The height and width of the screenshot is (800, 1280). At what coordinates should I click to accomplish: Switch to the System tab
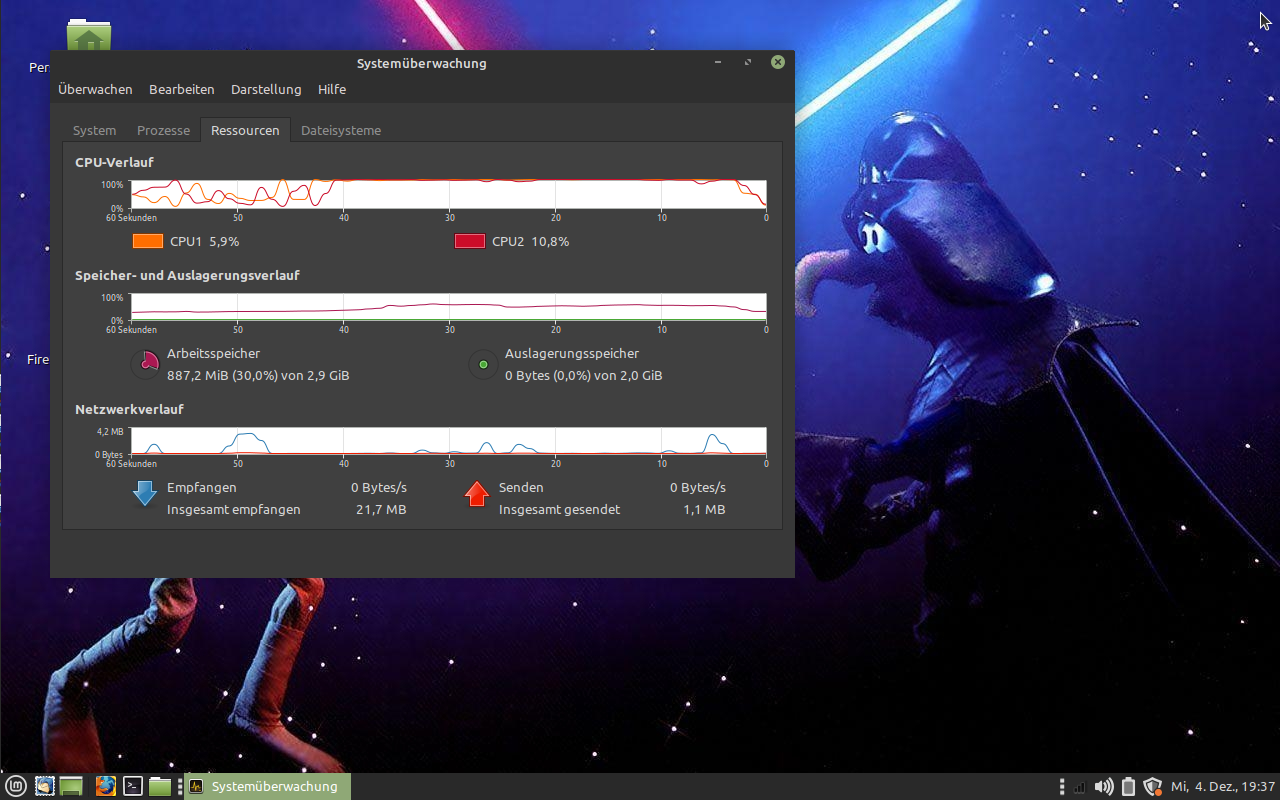pos(94,130)
